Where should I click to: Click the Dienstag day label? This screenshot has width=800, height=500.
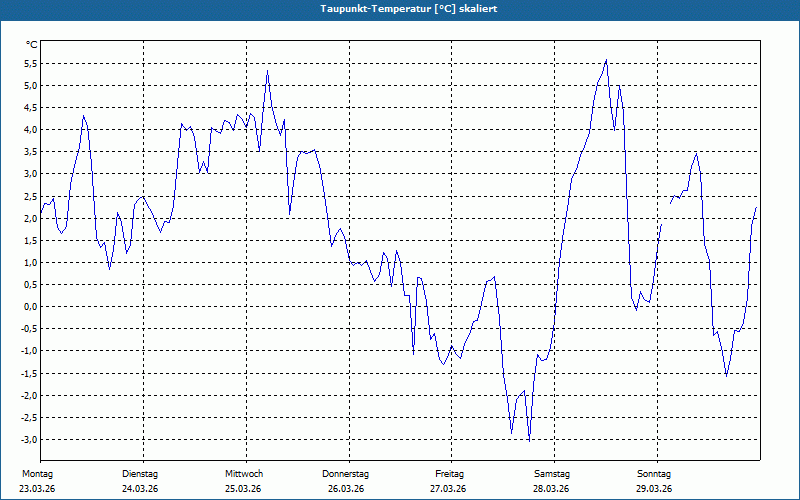point(140,474)
